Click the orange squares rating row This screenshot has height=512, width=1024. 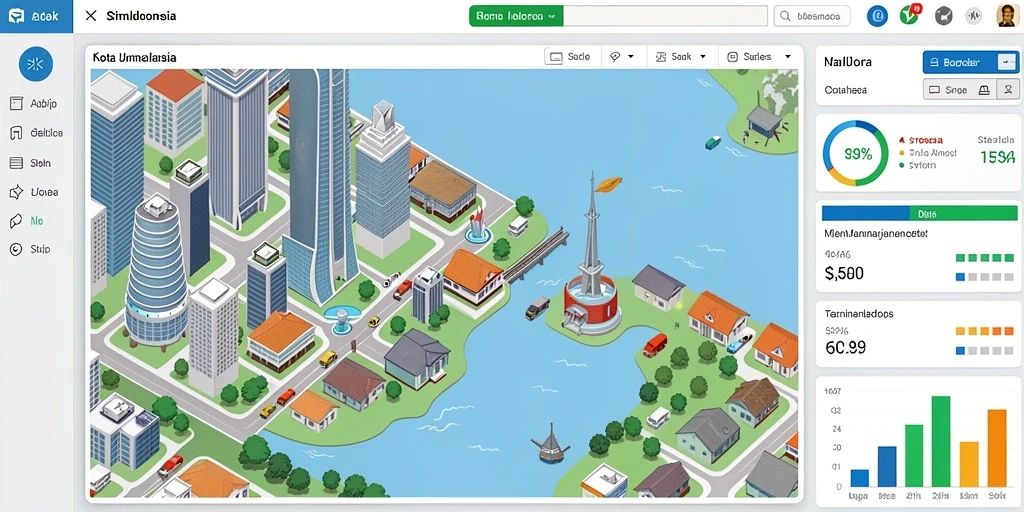(x=986, y=331)
